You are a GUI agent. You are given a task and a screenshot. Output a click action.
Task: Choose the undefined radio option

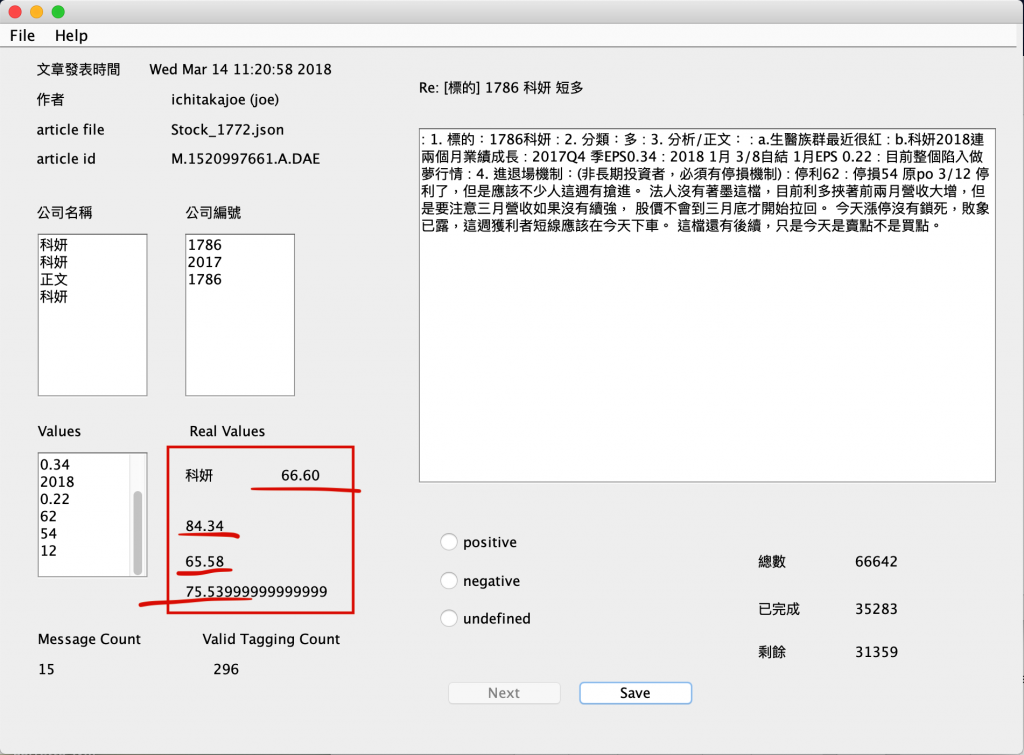tap(449, 618)
